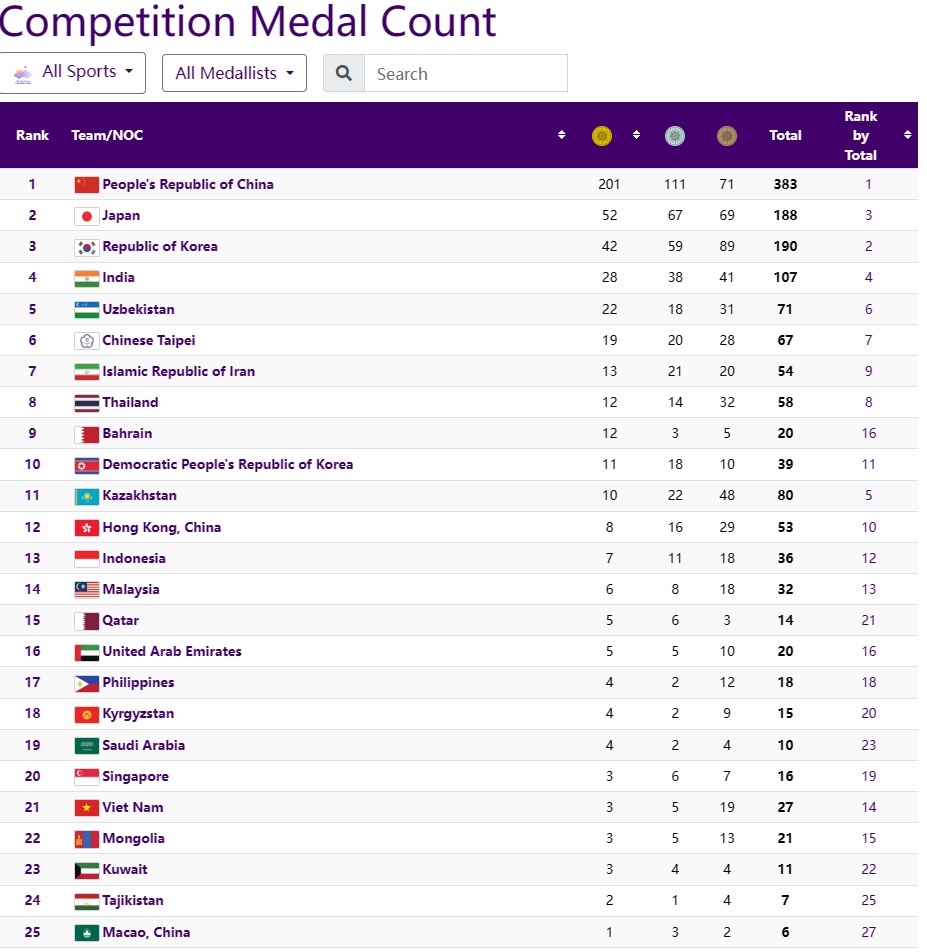Toggle sort arrows after gold medal
This screenshot has width=927, height=952.
click(x=636, y=135)
